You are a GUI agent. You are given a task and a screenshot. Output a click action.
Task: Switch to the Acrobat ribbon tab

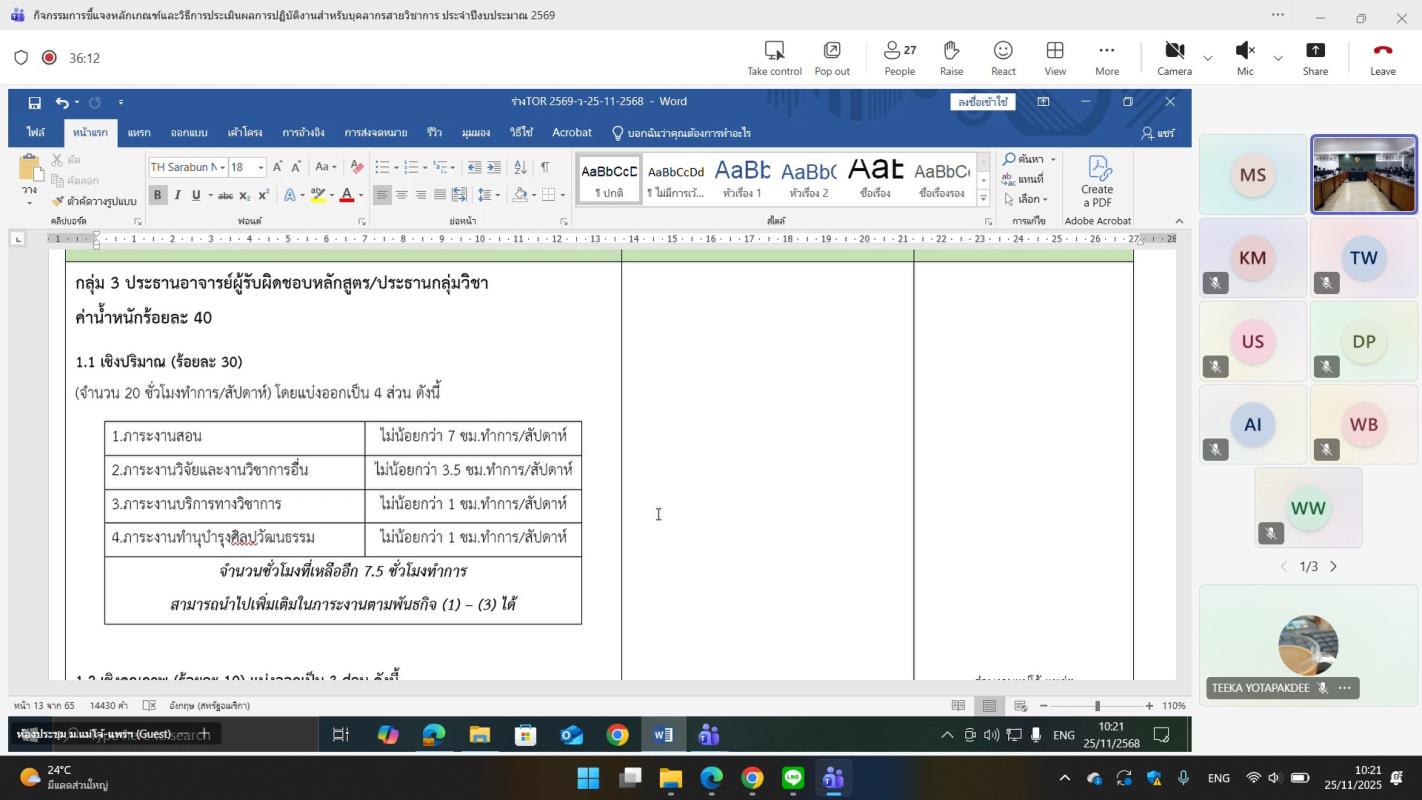[x=571, y=133]
